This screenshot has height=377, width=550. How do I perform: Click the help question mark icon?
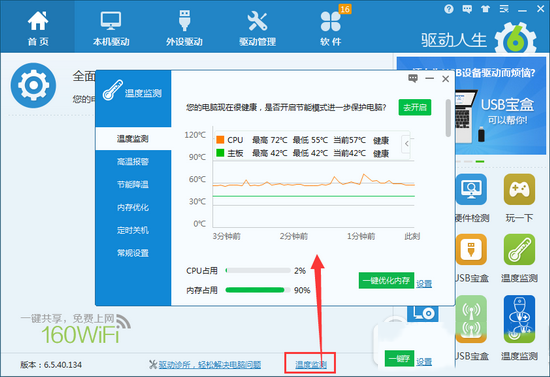(449, 9)
